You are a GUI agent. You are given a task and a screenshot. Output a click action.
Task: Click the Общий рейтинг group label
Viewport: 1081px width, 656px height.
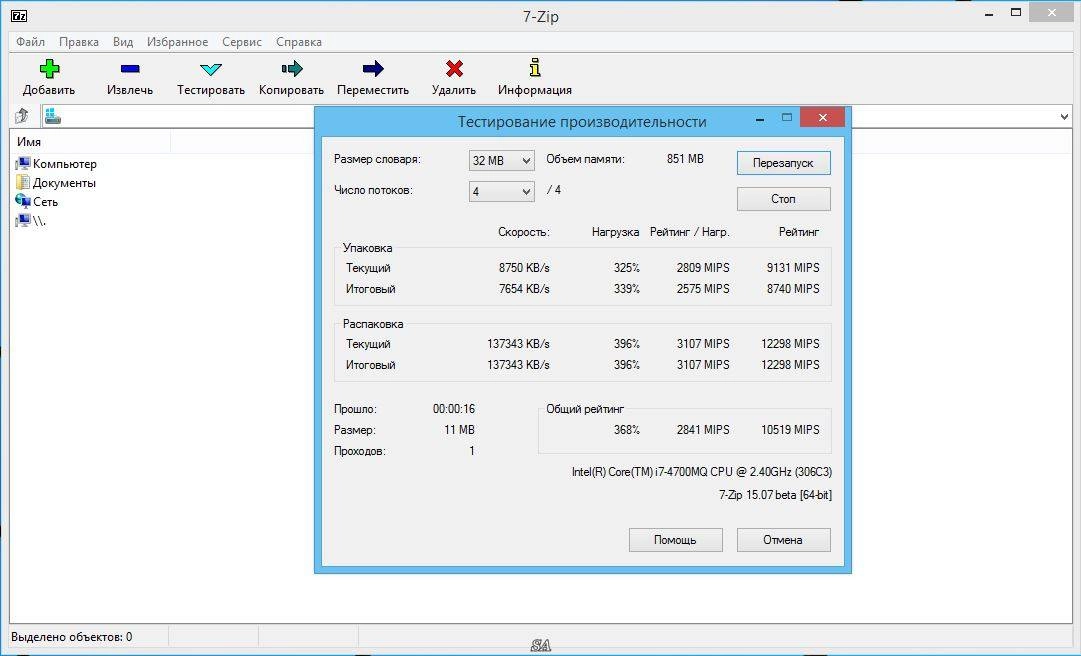[585, 409]
